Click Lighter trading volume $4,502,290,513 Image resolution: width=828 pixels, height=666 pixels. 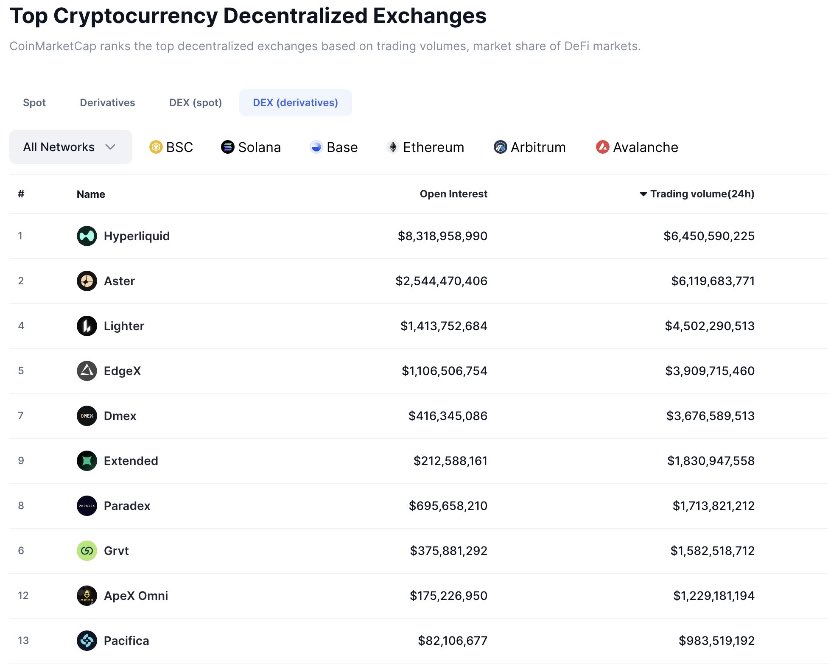[710, 326]
